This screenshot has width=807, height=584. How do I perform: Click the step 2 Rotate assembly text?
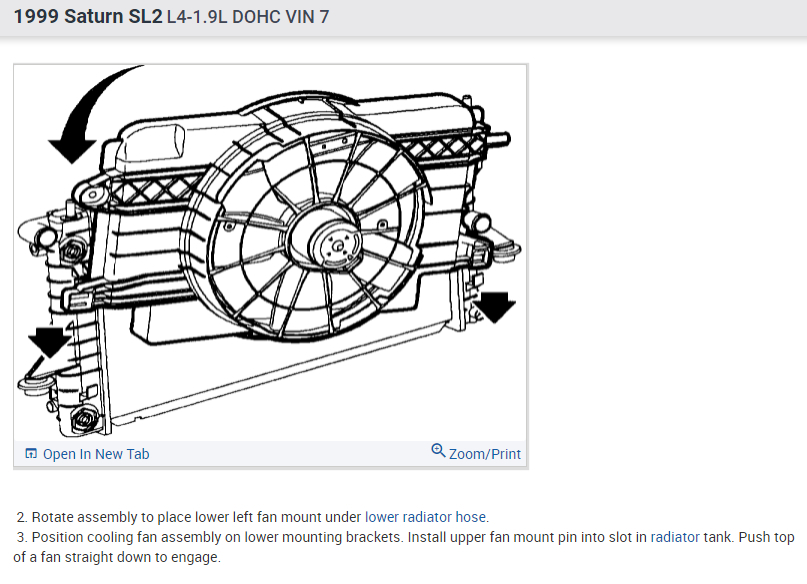[x=252, y=517]
